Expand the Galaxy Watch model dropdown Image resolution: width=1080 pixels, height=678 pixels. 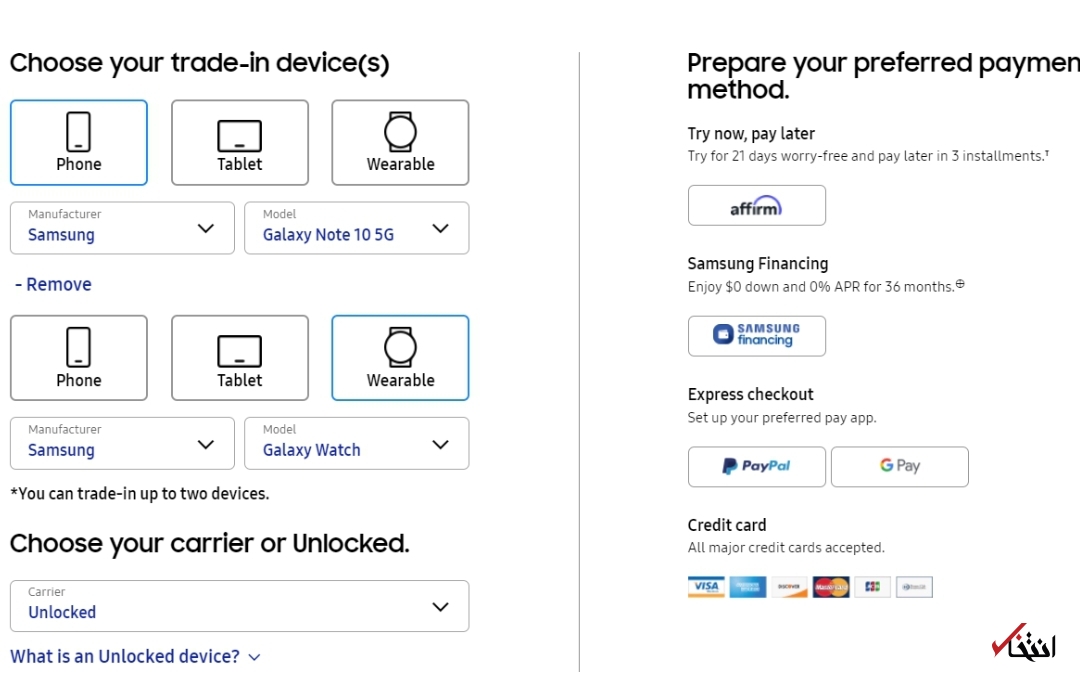pos(356,443)
